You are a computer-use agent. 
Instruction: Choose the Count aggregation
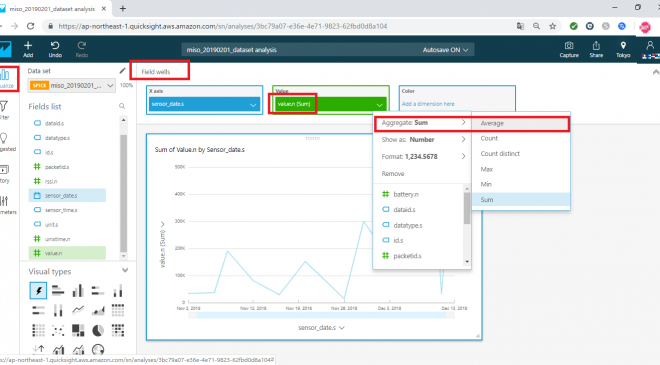click(x=521, y=138)
